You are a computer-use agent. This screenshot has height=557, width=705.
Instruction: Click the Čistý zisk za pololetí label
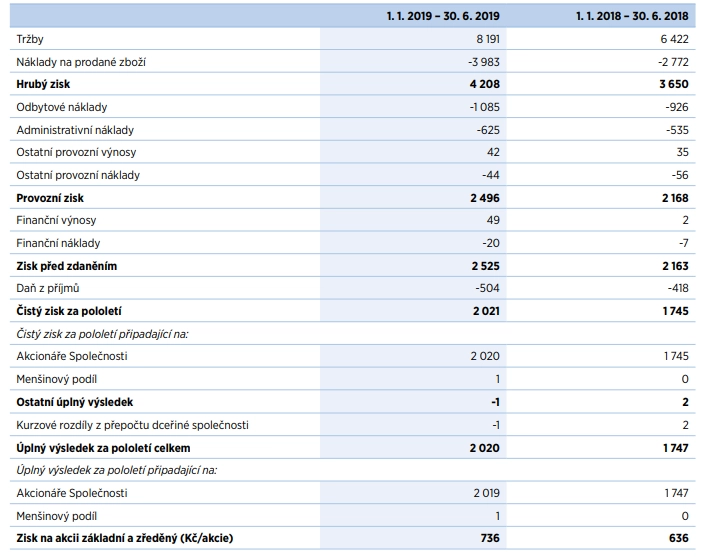coord(69,311)
